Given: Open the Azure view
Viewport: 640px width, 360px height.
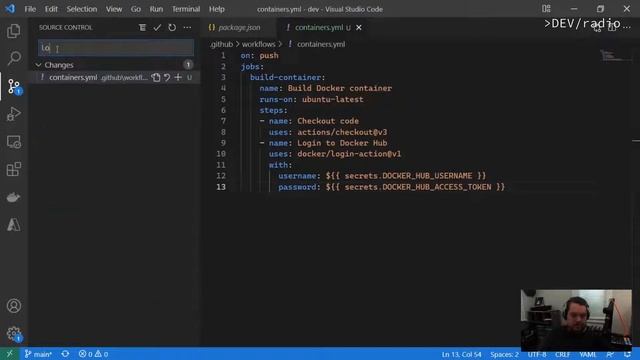Looking at the screenshot, I should pos(13,224).
